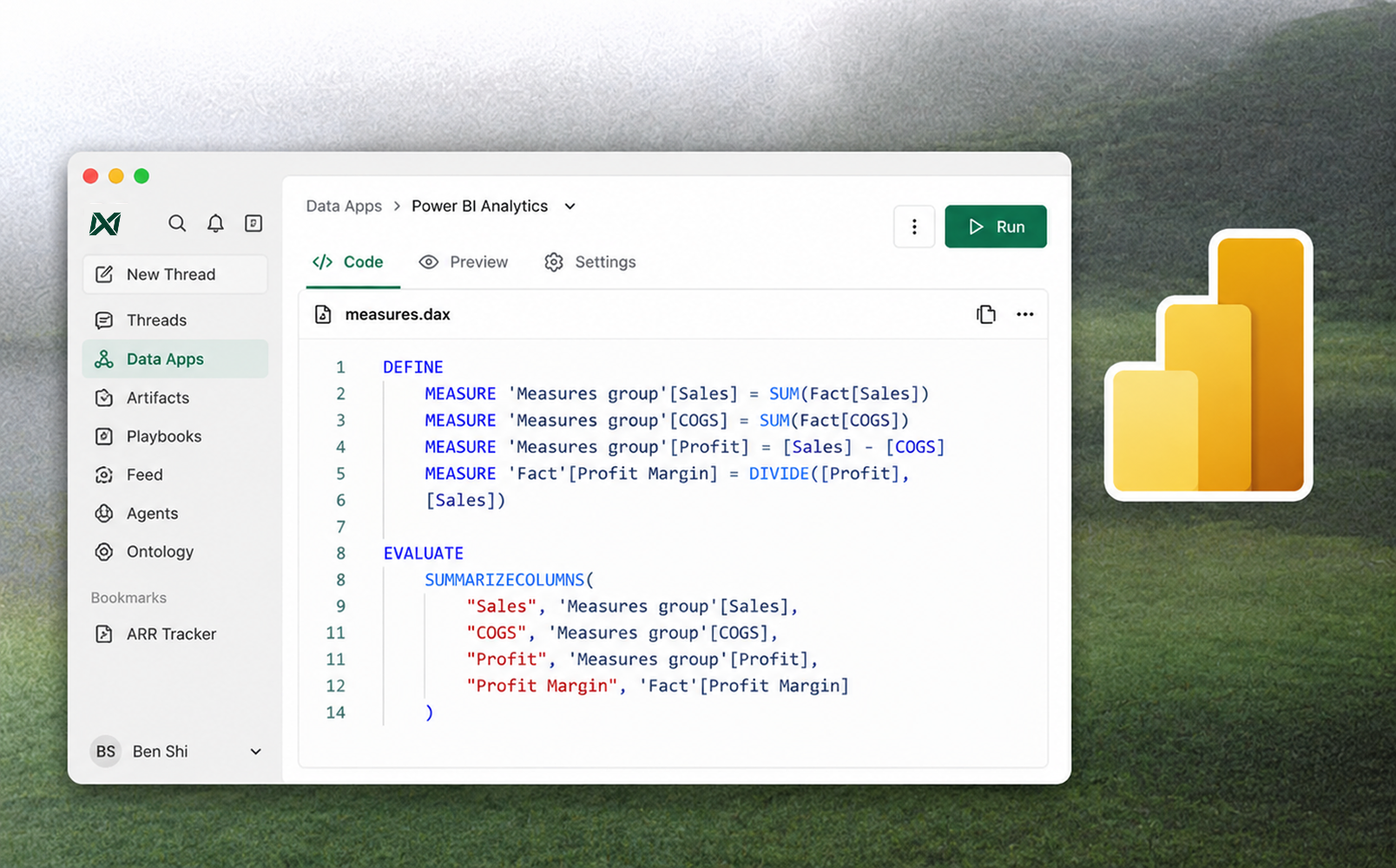
Task: Click the "Sales" string in code
Action: coord(501,607)
